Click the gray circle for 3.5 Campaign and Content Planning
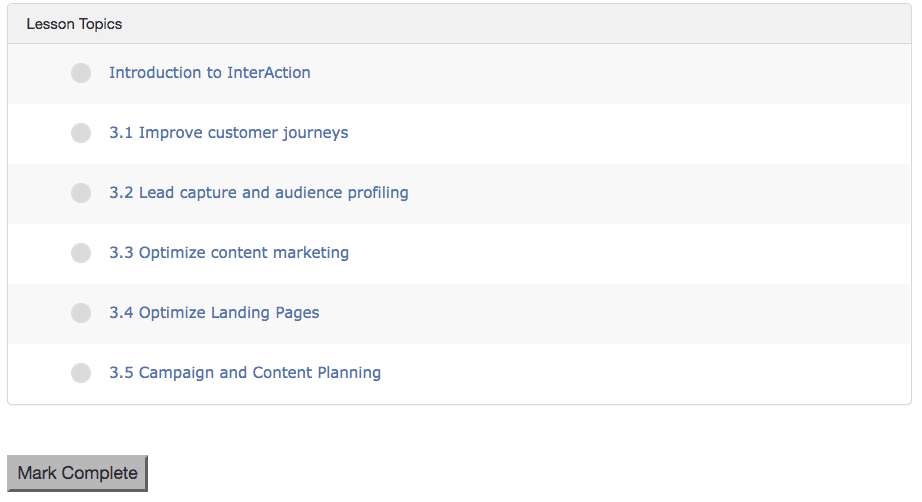The image size is (922, 502). click(x=81, y=373)
